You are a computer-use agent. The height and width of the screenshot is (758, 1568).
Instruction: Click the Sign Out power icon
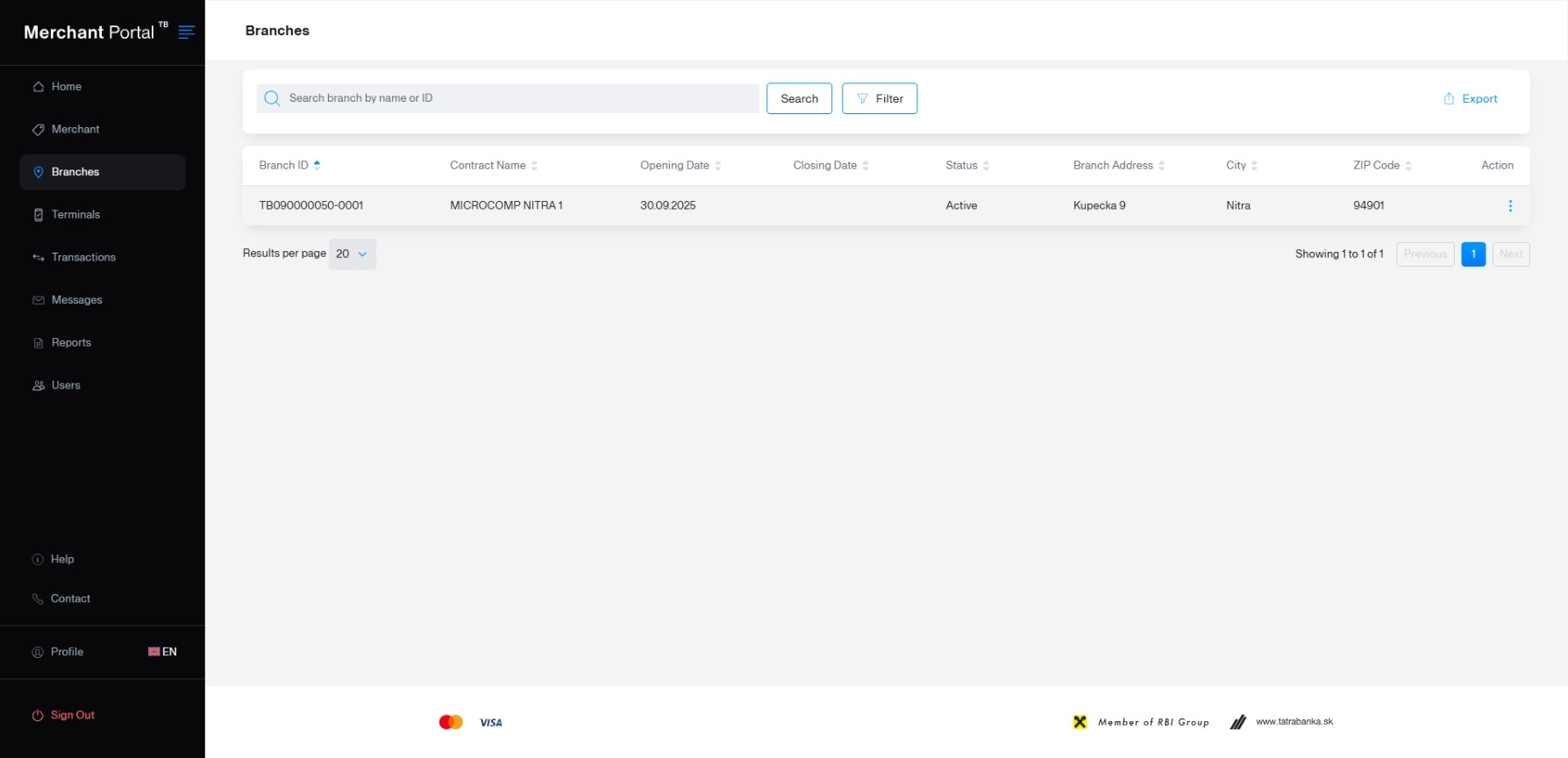point(38,716)
